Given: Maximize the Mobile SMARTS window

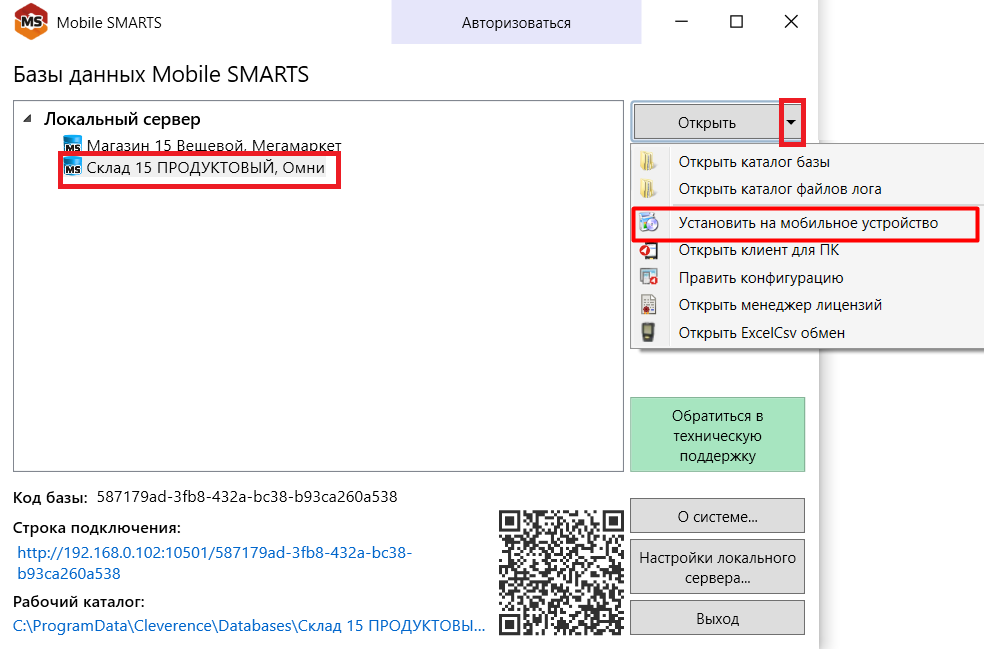Looking at the screenshot, I should (x=737, y=22).
